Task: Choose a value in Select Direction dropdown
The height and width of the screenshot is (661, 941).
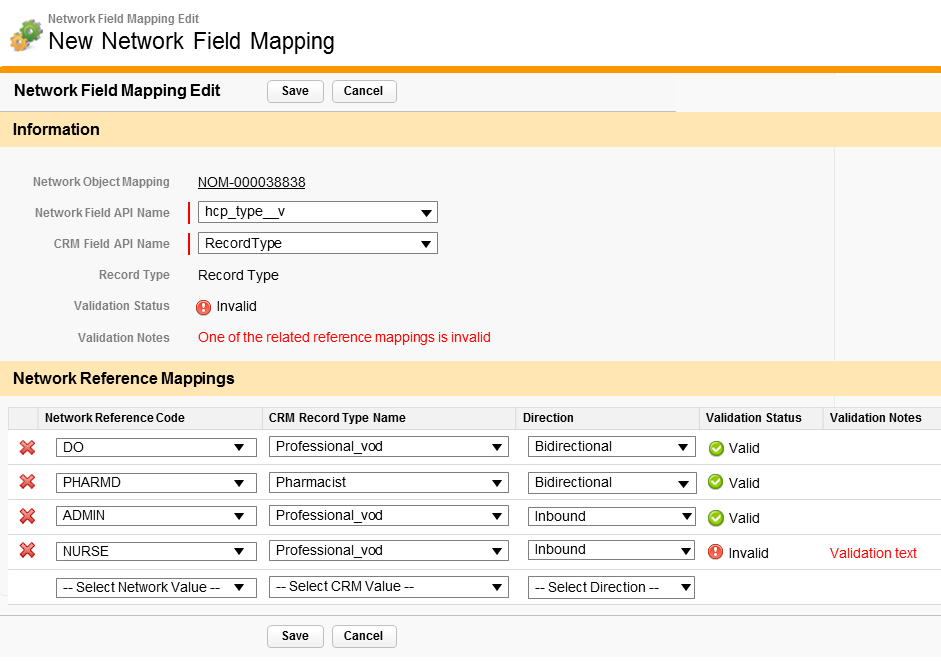Action: (x=611, y=587)
